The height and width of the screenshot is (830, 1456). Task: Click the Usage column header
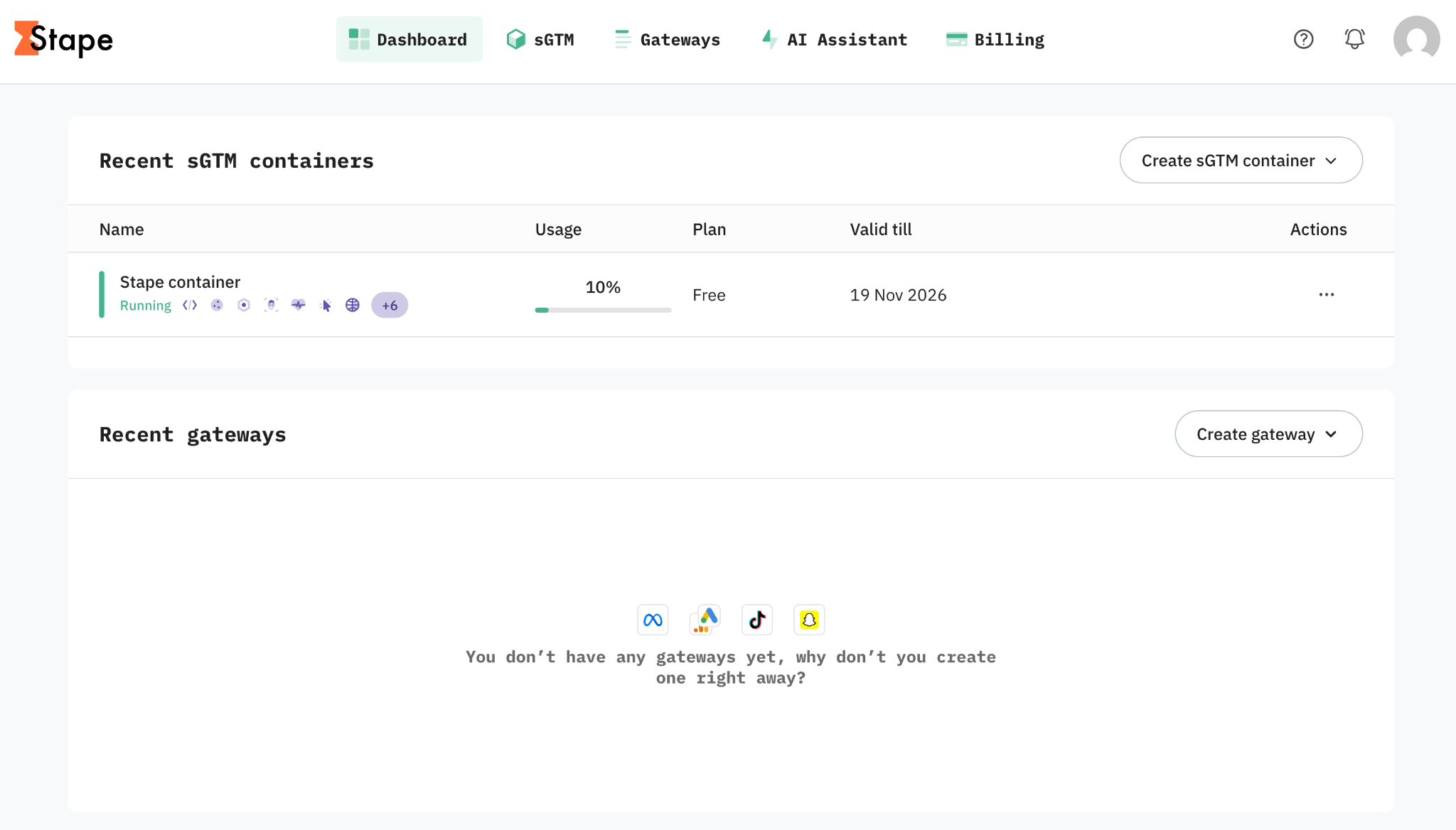click(558, 229)
